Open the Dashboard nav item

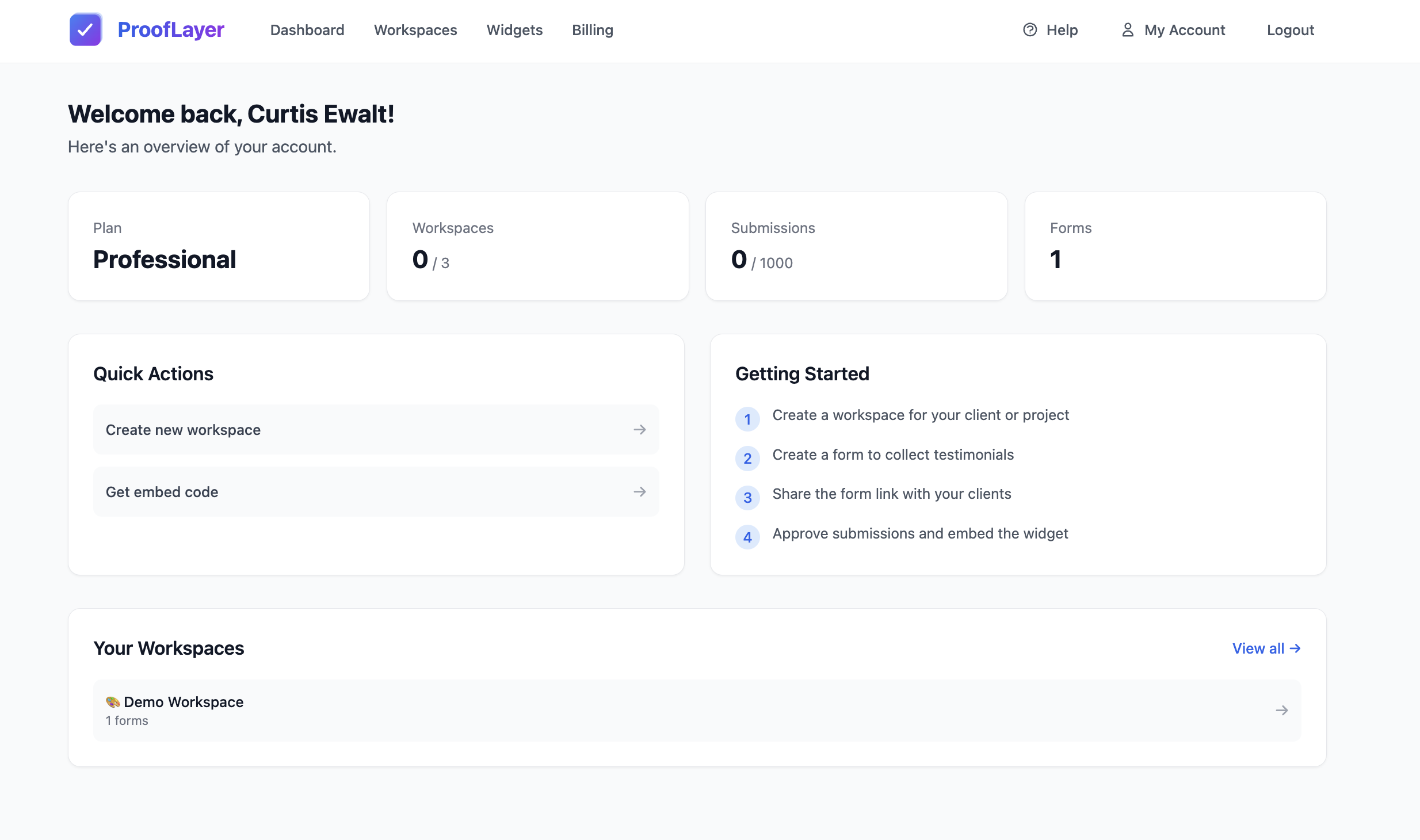[x=307, y=30]
